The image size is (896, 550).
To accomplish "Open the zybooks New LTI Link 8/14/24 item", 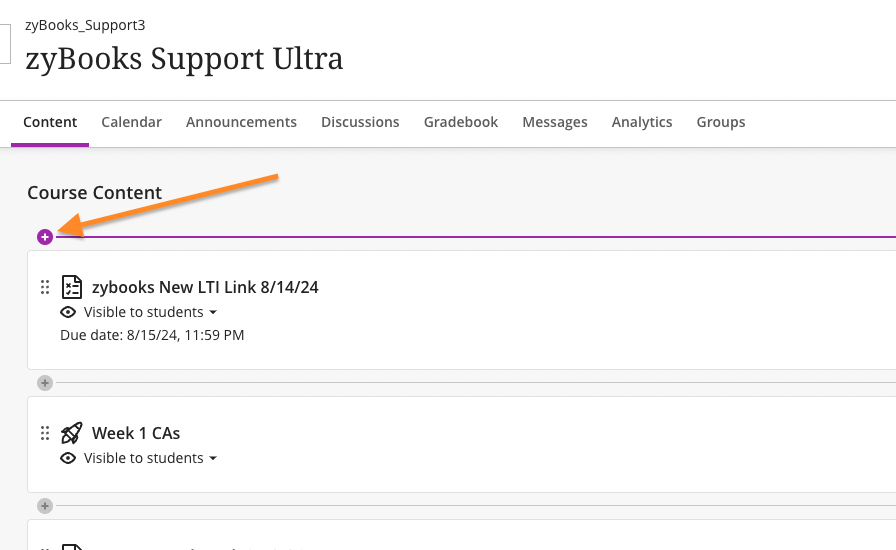I will 205,287.
